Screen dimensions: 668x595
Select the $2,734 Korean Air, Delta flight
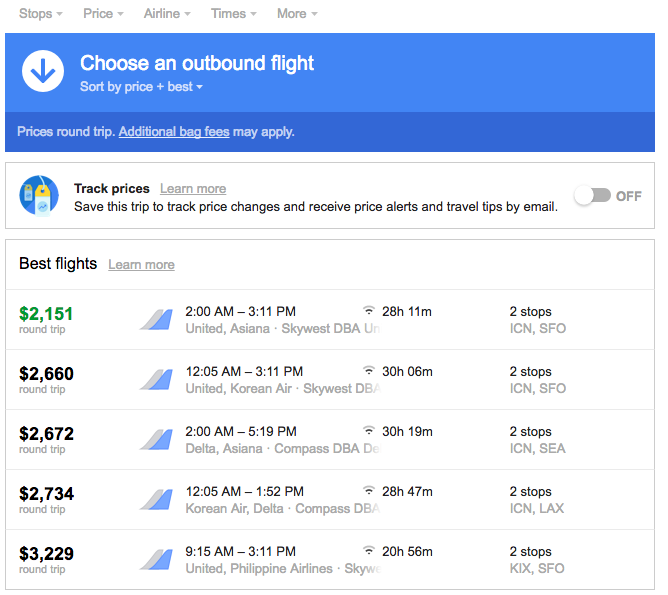[x=330, y=500]
